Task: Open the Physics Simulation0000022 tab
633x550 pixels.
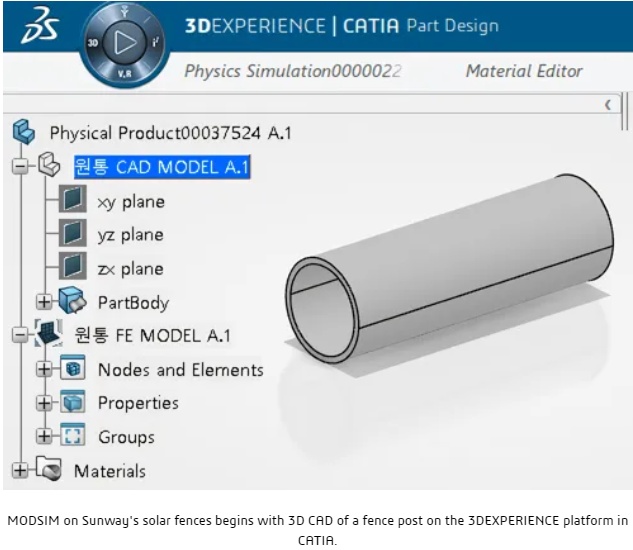Action: (x=293, y=71)
